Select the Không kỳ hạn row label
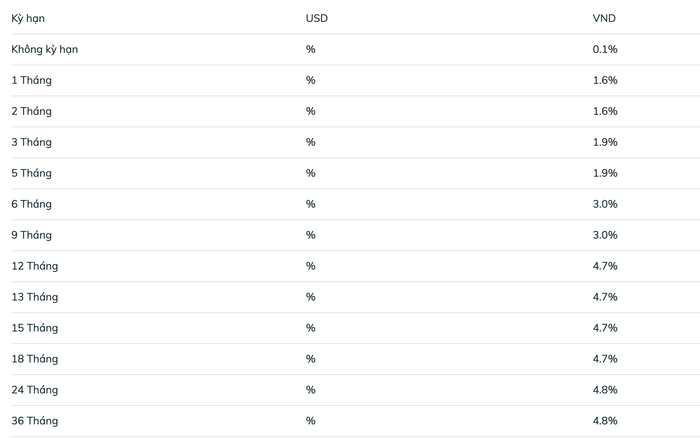The width and height of the screenshot is (700, 438). [45, 49]
